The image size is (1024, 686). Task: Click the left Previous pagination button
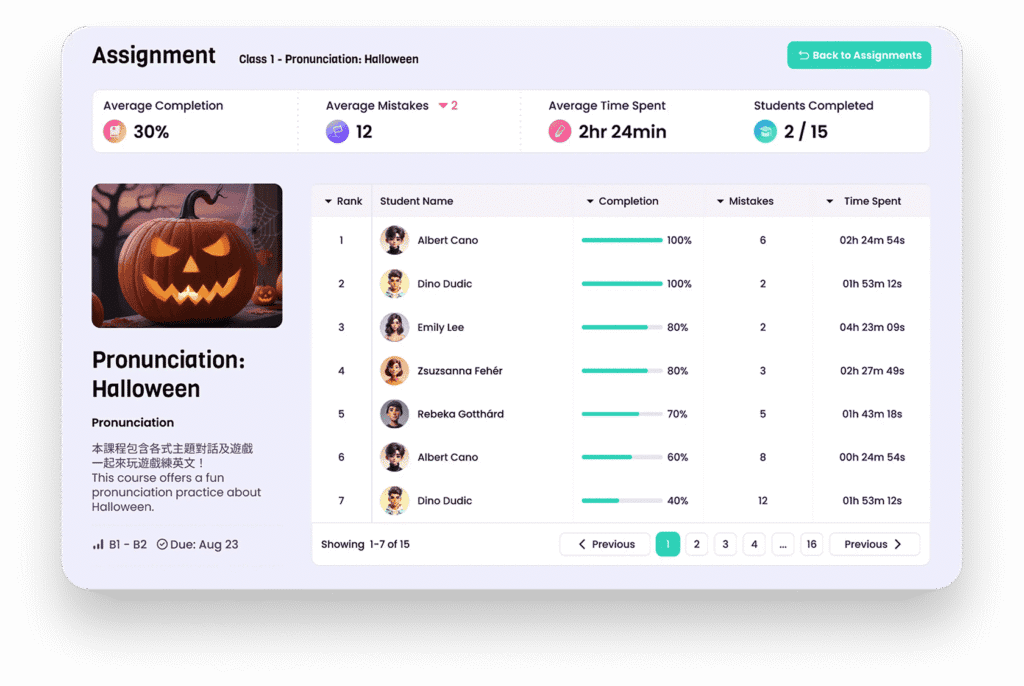coord(605,544)
